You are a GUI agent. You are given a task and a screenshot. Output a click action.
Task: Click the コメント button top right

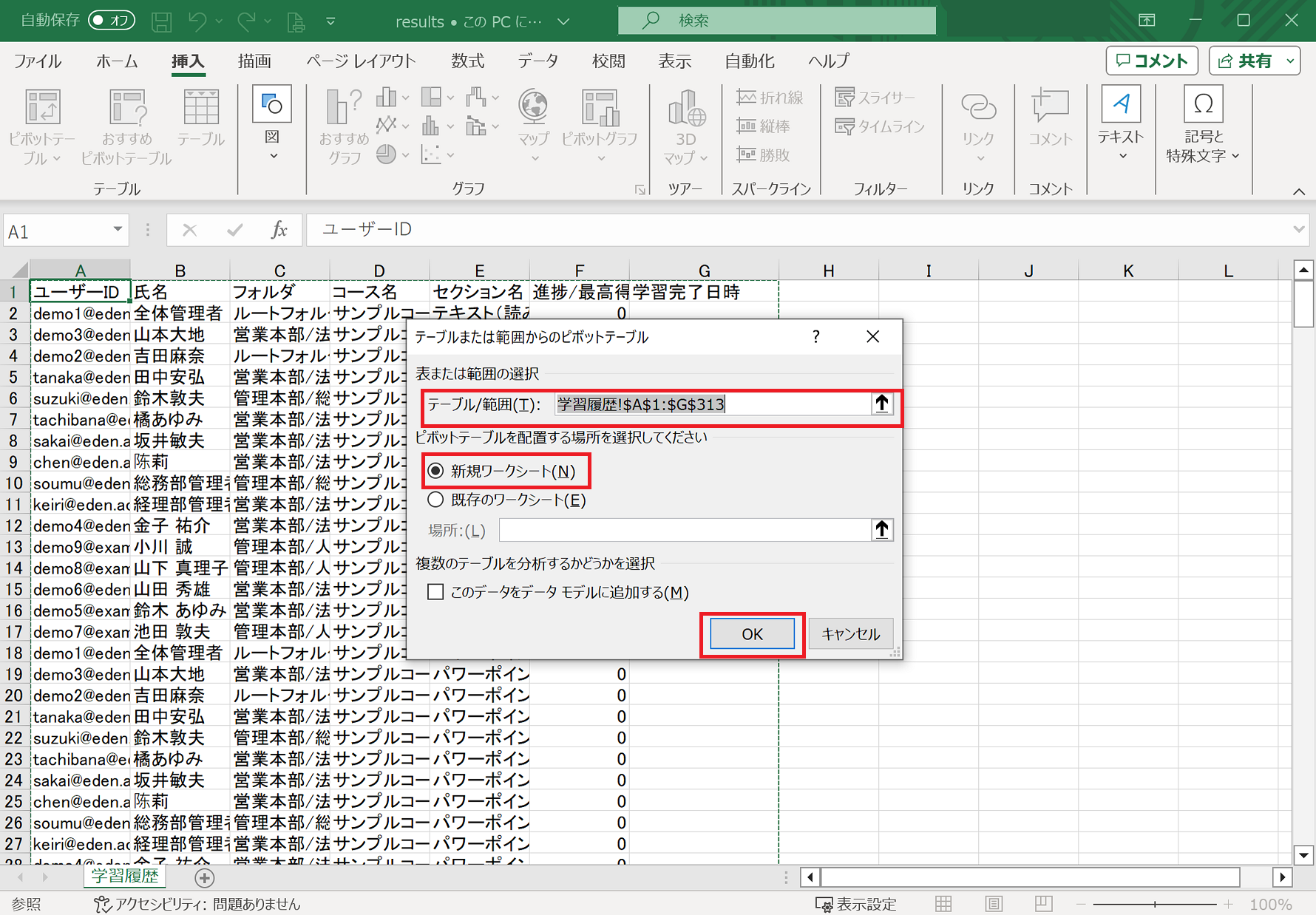pos(1151,61)
